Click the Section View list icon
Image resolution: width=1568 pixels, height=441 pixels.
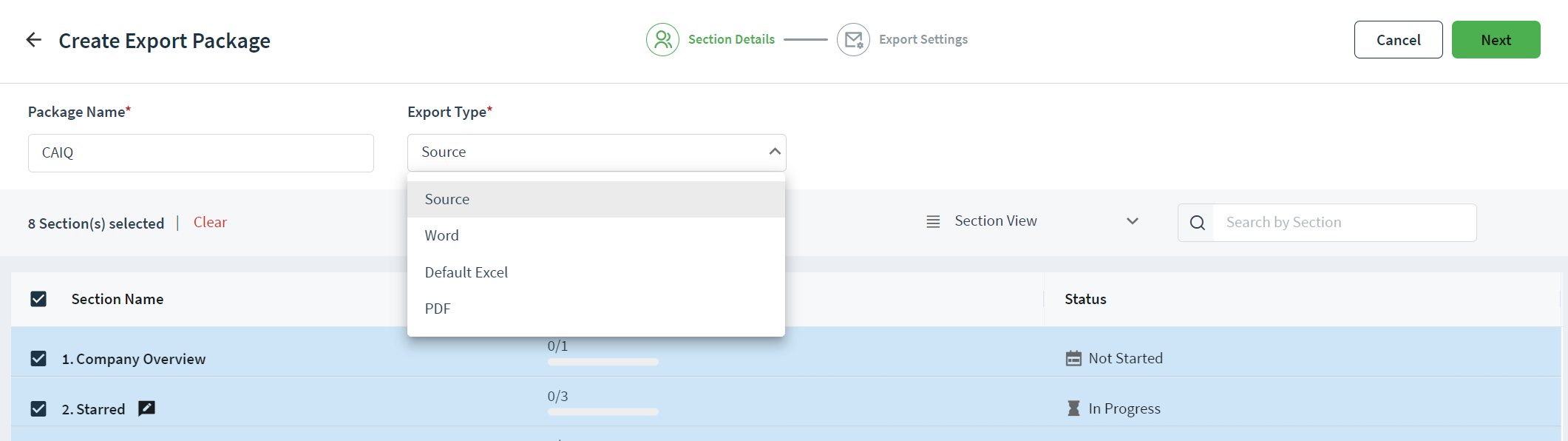point(933,221)
